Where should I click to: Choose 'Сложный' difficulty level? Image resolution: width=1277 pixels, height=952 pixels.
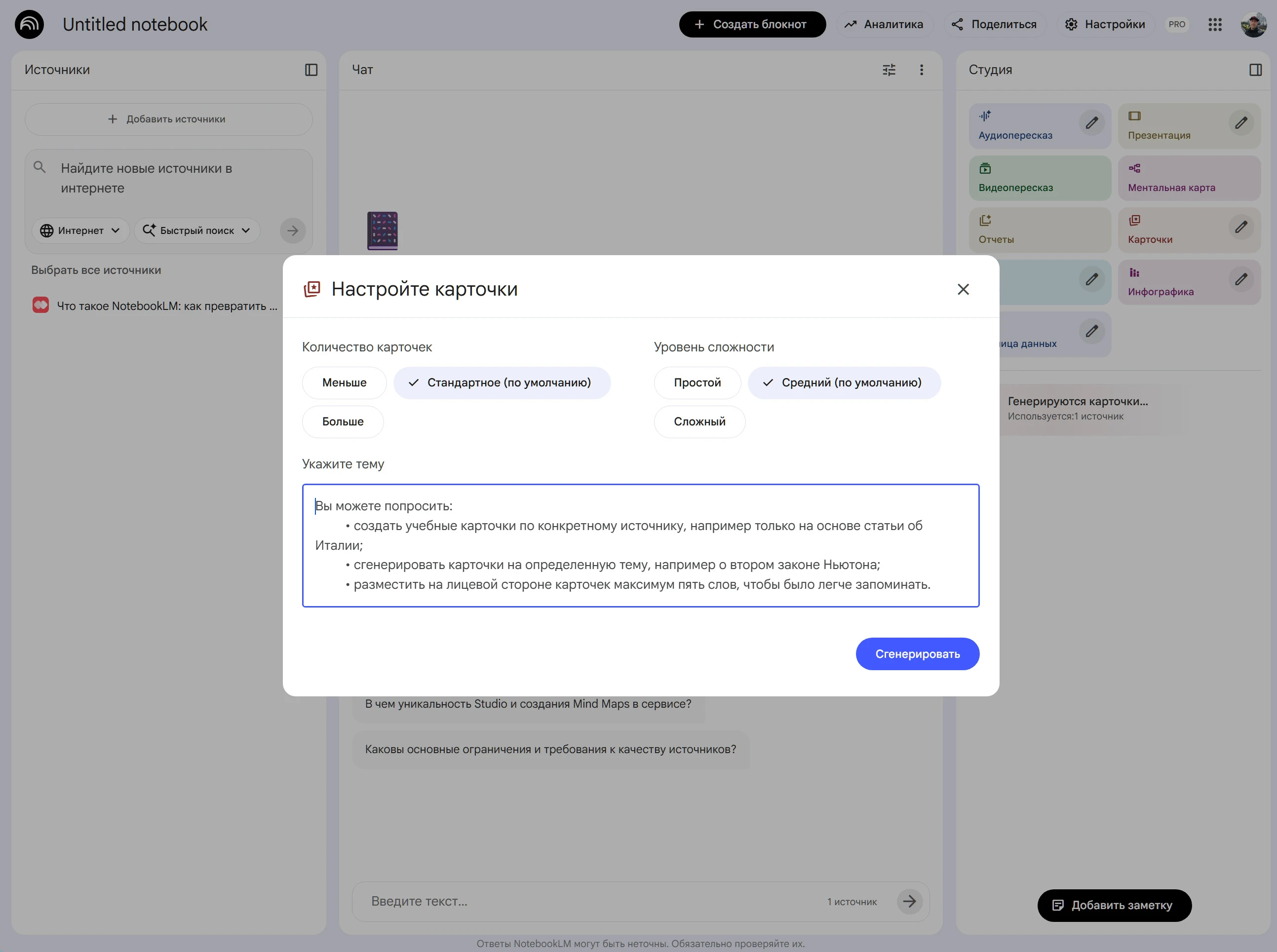point(699,422)
